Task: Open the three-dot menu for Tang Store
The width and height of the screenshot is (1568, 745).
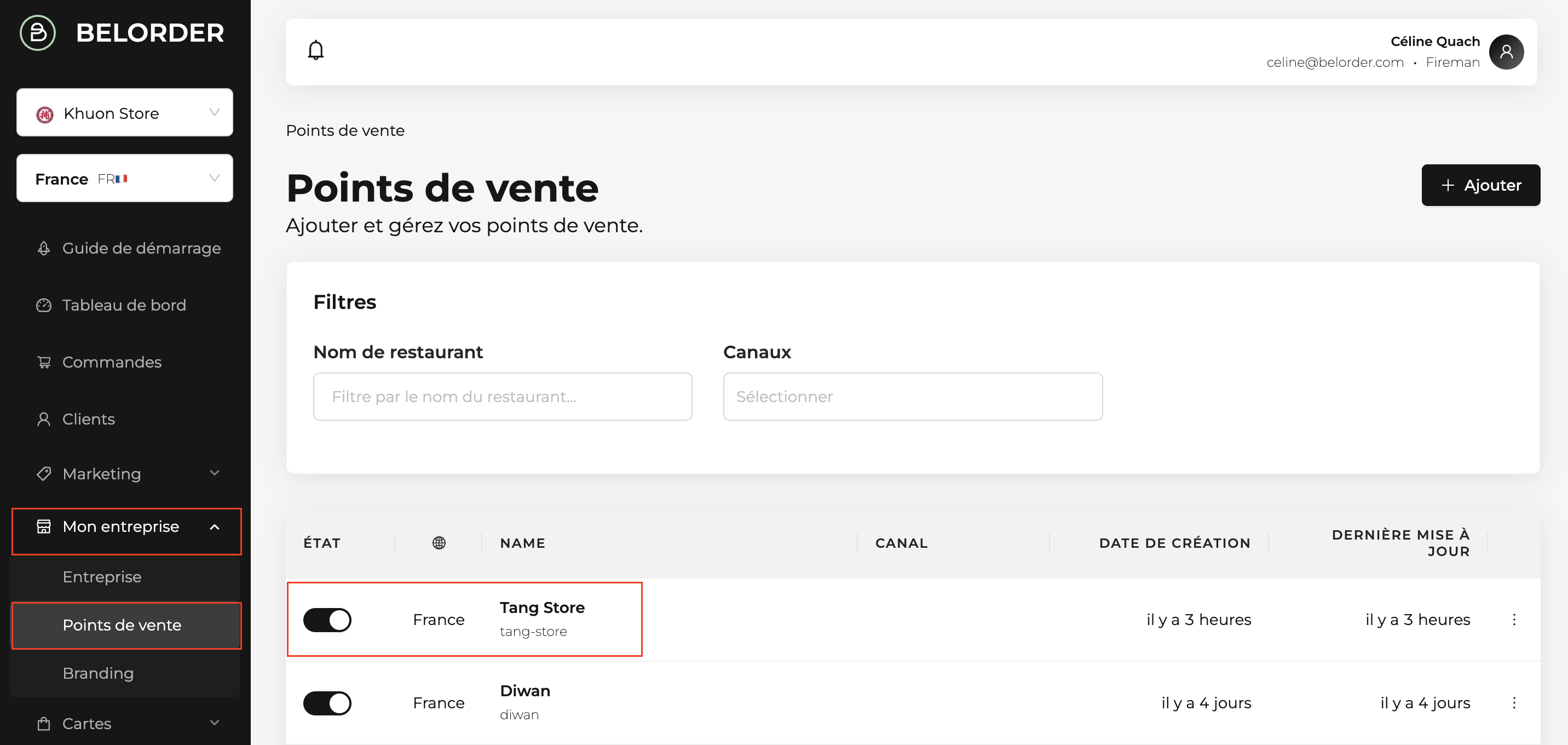Action: (x=1514, y=620)
